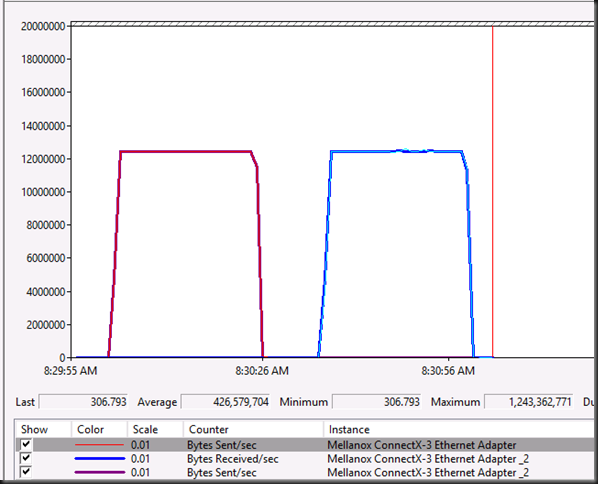
Task: Toggle Show checkbox for Bytes Received/sec row
Action: pos(26,458)
